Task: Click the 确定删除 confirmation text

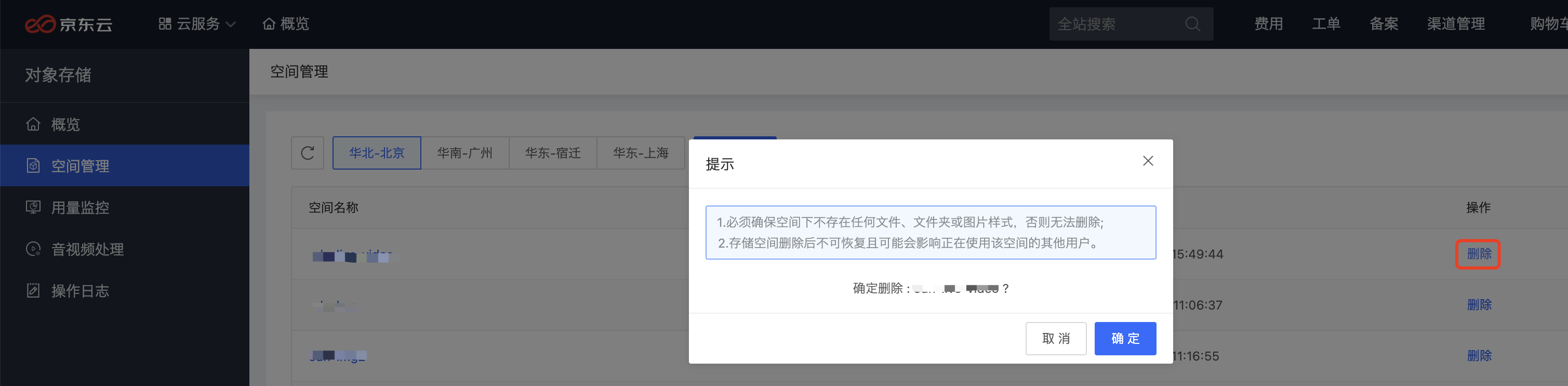Action: 932,288
